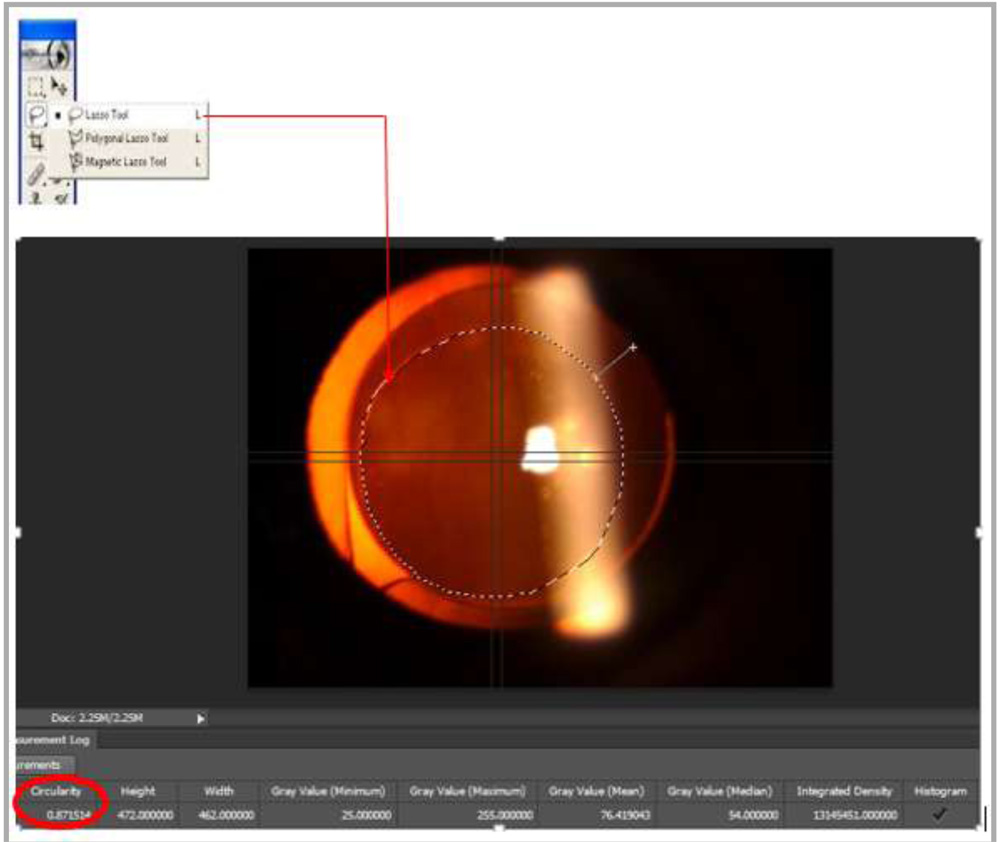Click the Width column header
The width and height of the screenshot is (1000, 842).
[219, 791]
